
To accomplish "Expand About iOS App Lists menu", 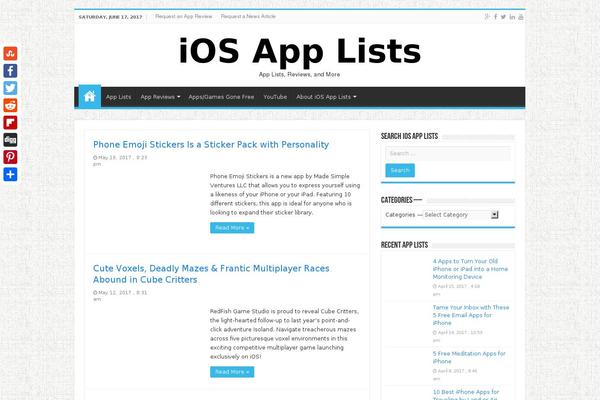I will [x=326, y=97].
